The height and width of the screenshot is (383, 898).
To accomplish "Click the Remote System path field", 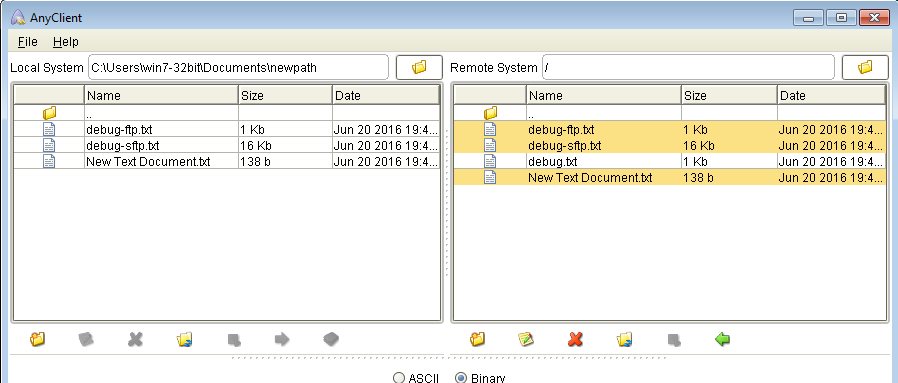I will [x=688, y=68].
